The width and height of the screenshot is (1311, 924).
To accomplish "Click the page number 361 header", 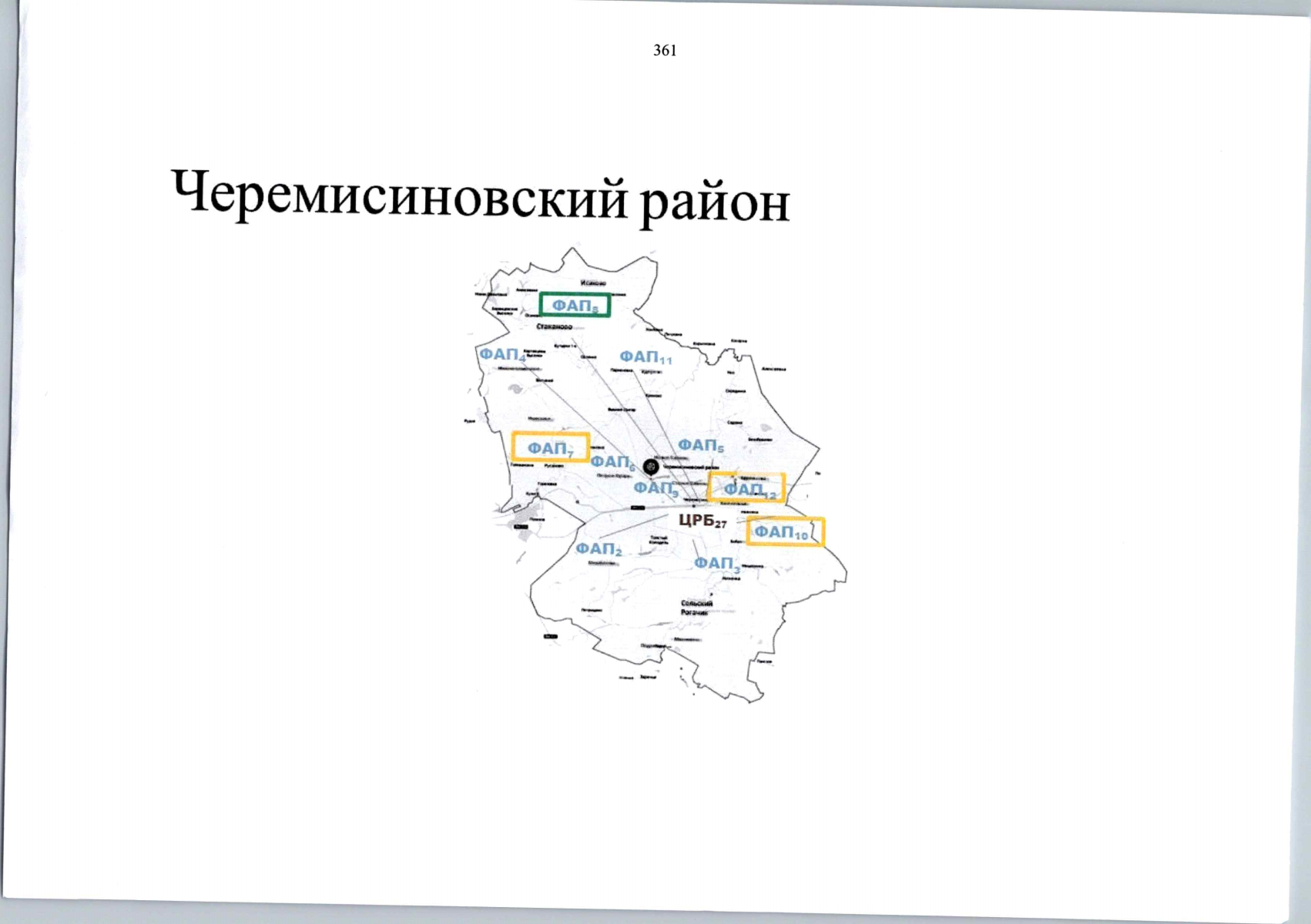I will tap(666, 51).
